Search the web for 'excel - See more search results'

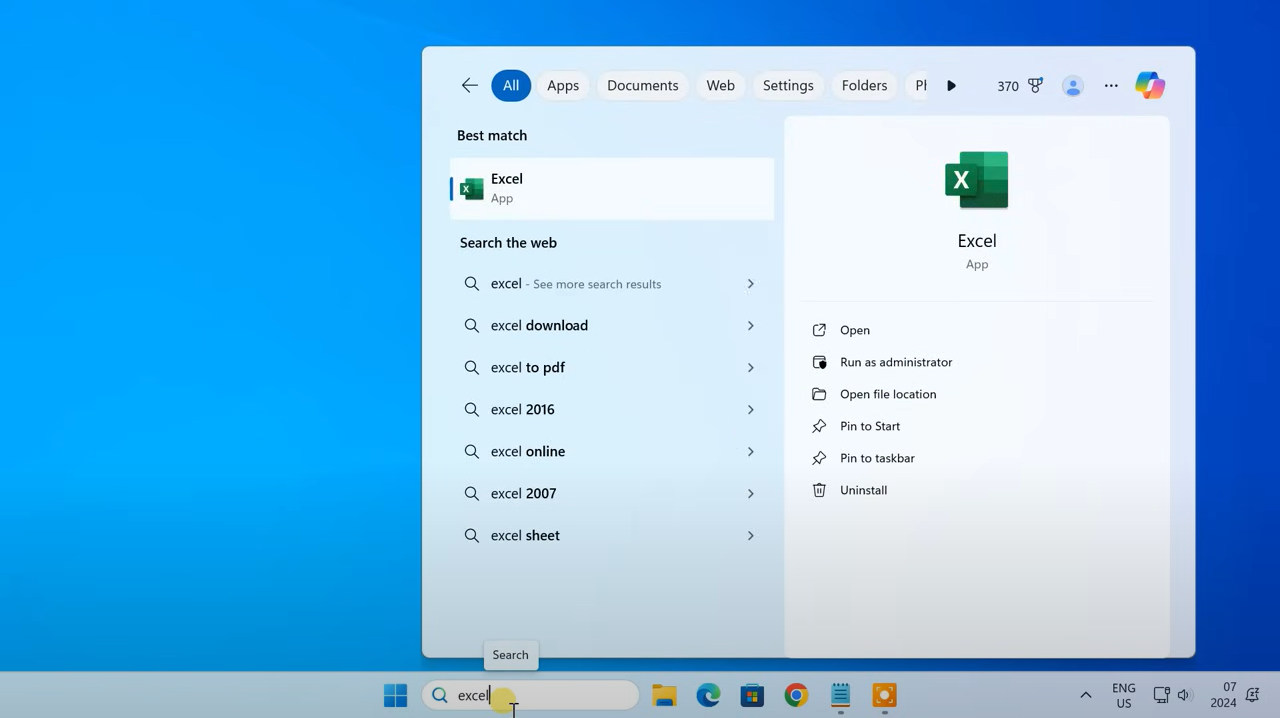pos(612,284)
